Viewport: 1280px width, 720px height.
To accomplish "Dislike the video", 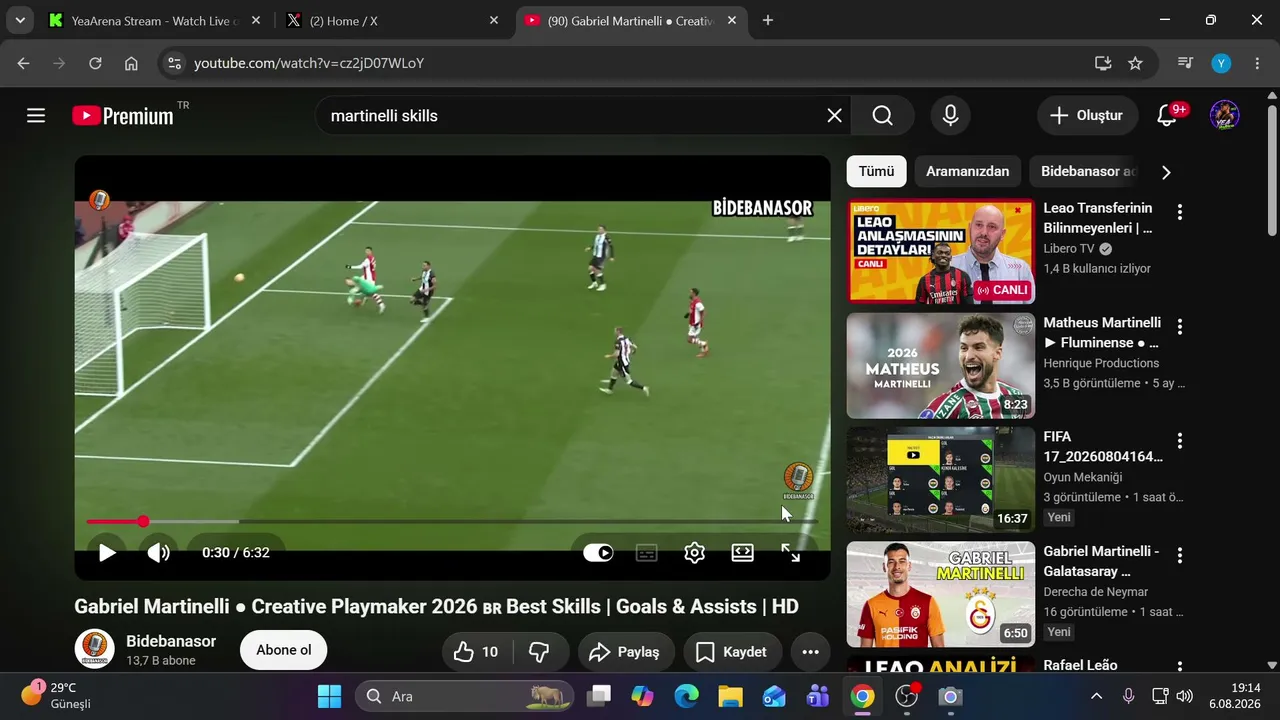I will [539, 652].
